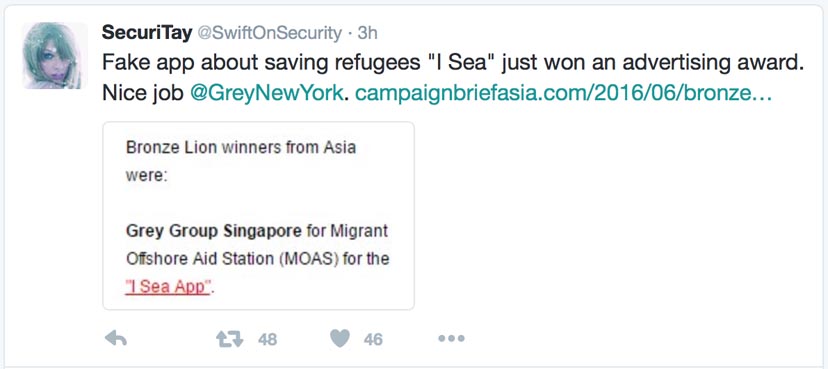Click the red "I Sea App" link in image

169,287
